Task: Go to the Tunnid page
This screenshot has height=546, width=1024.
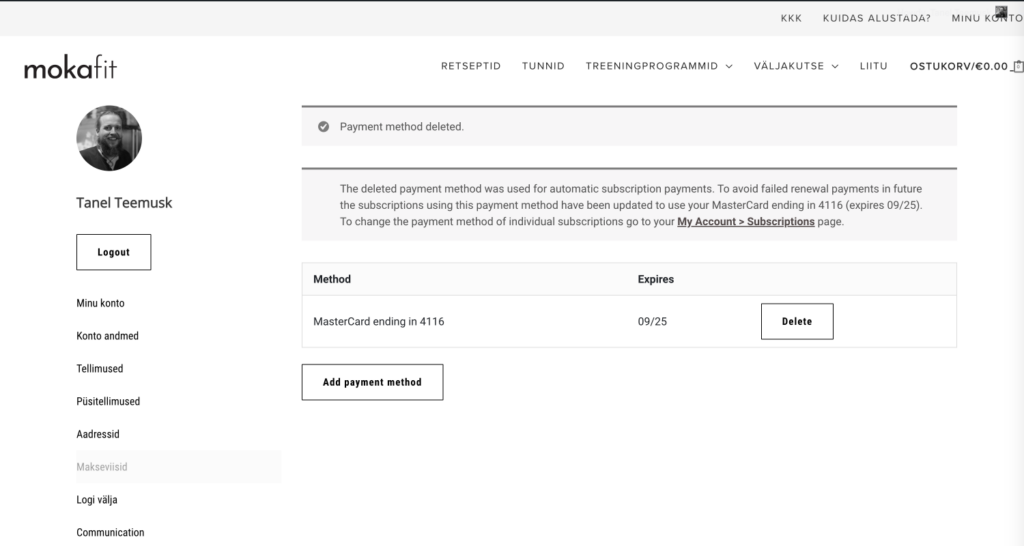Action: [x=543, y=66]
